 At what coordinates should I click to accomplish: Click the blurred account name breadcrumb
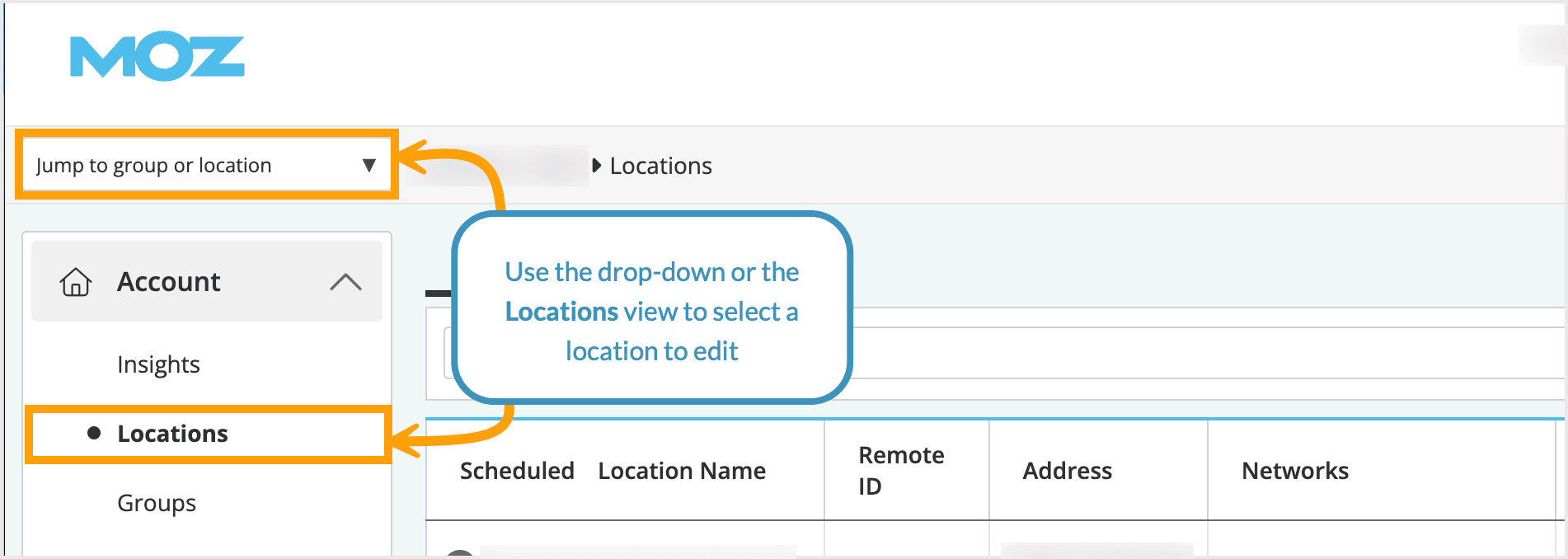tap(503, 166)
